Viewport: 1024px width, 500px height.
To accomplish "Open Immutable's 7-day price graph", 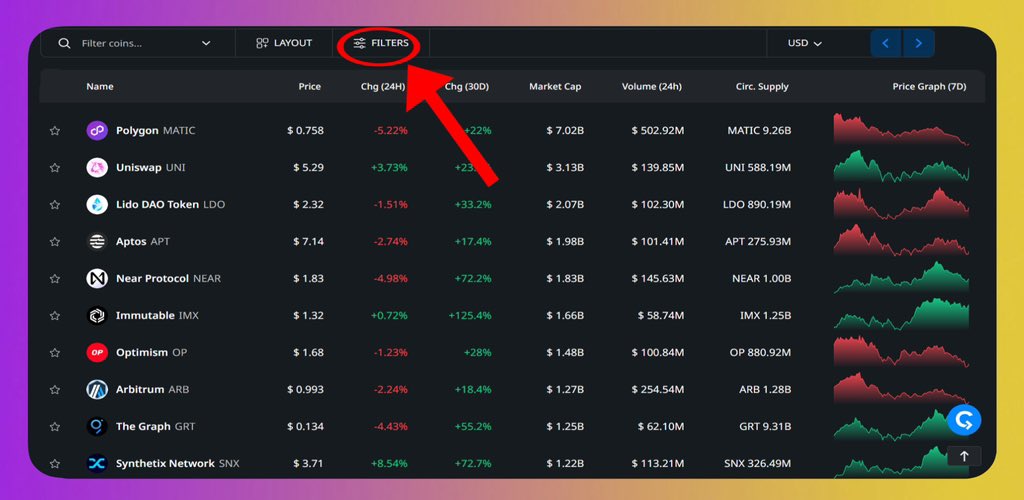I will tap(901, 314).
